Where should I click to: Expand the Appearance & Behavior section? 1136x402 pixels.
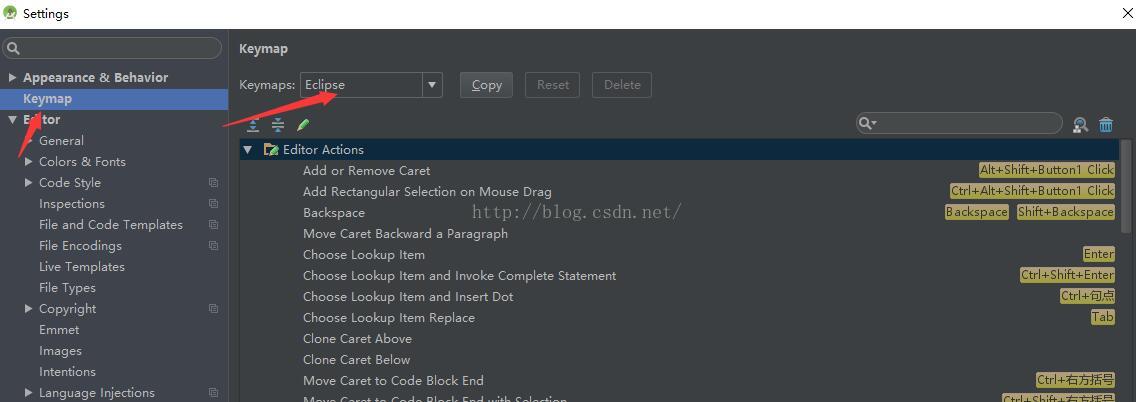12,78
